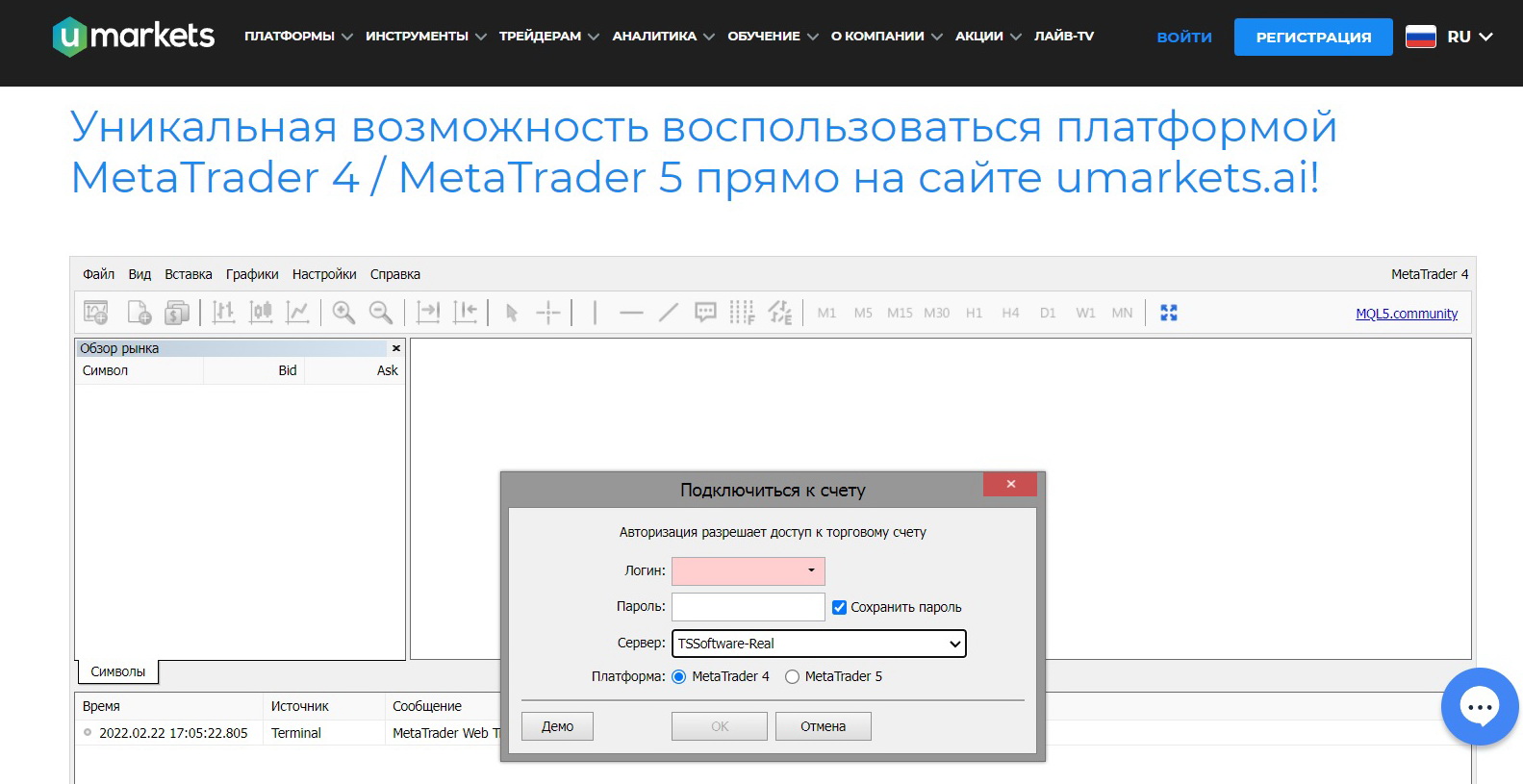Open the Справка menu
Viewport: 1523px width, 784px height.
[395, 274]
